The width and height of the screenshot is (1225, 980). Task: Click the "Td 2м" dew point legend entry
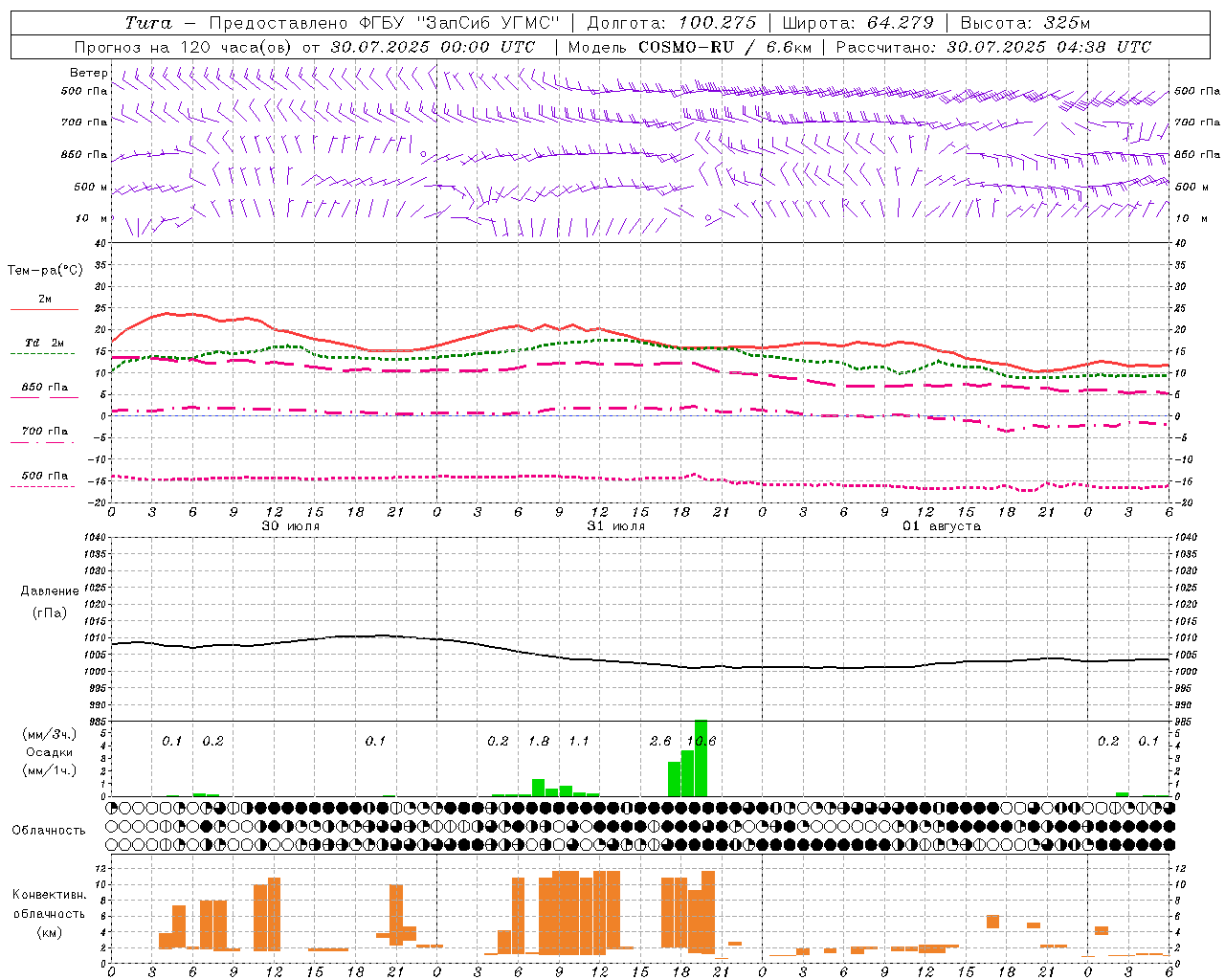(44, 343)
